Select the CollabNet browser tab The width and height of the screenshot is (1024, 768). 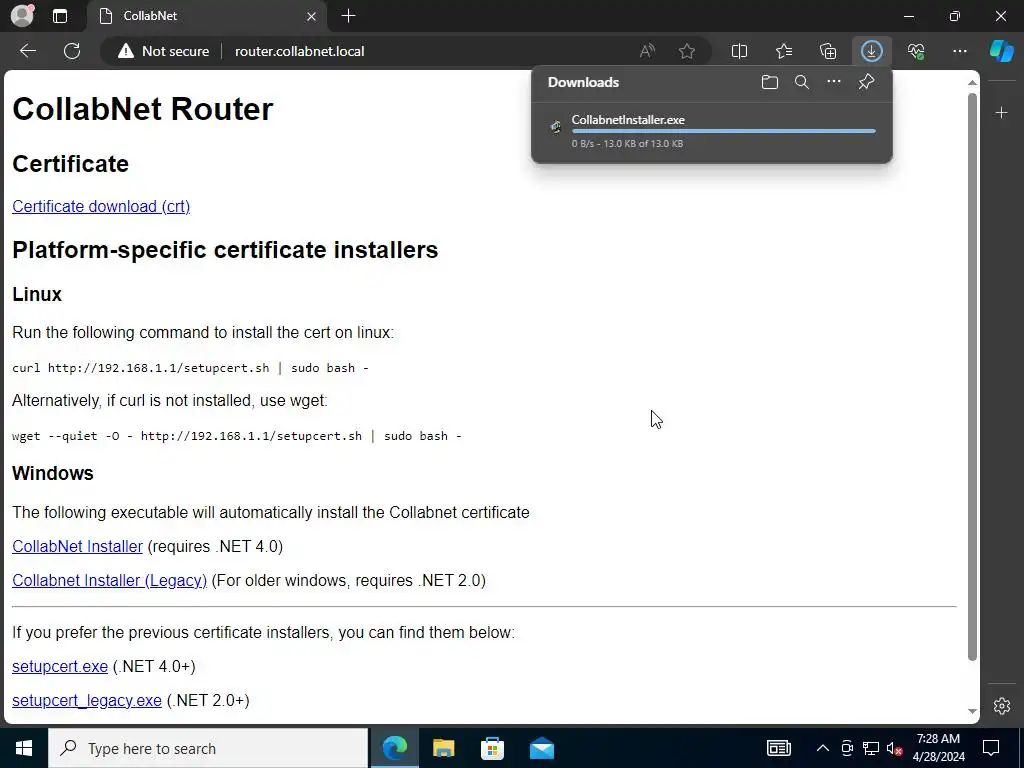pyautogui.click(x=208, y=16)
